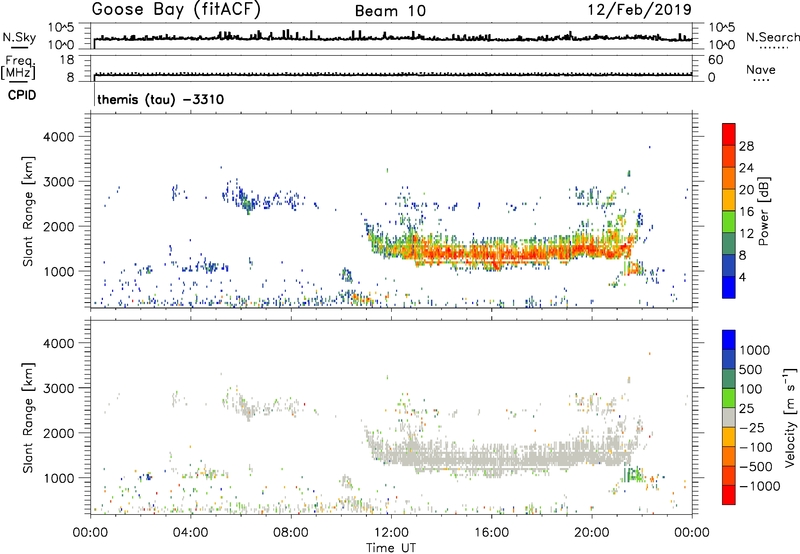Pick the blue top segment of velocity colorbar
This screenshot has width=800, height=554.
coord(729,340)
